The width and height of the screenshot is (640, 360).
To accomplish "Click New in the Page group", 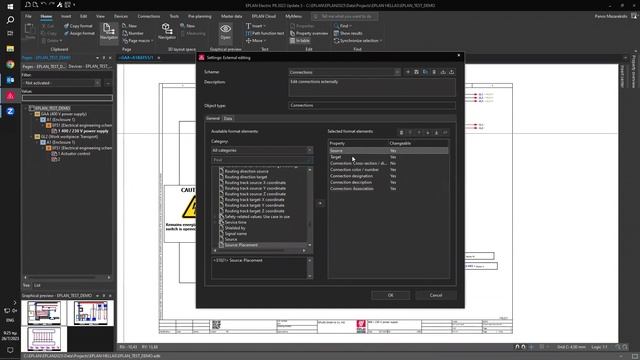I will pyautogui.click(x=130, y=26).
